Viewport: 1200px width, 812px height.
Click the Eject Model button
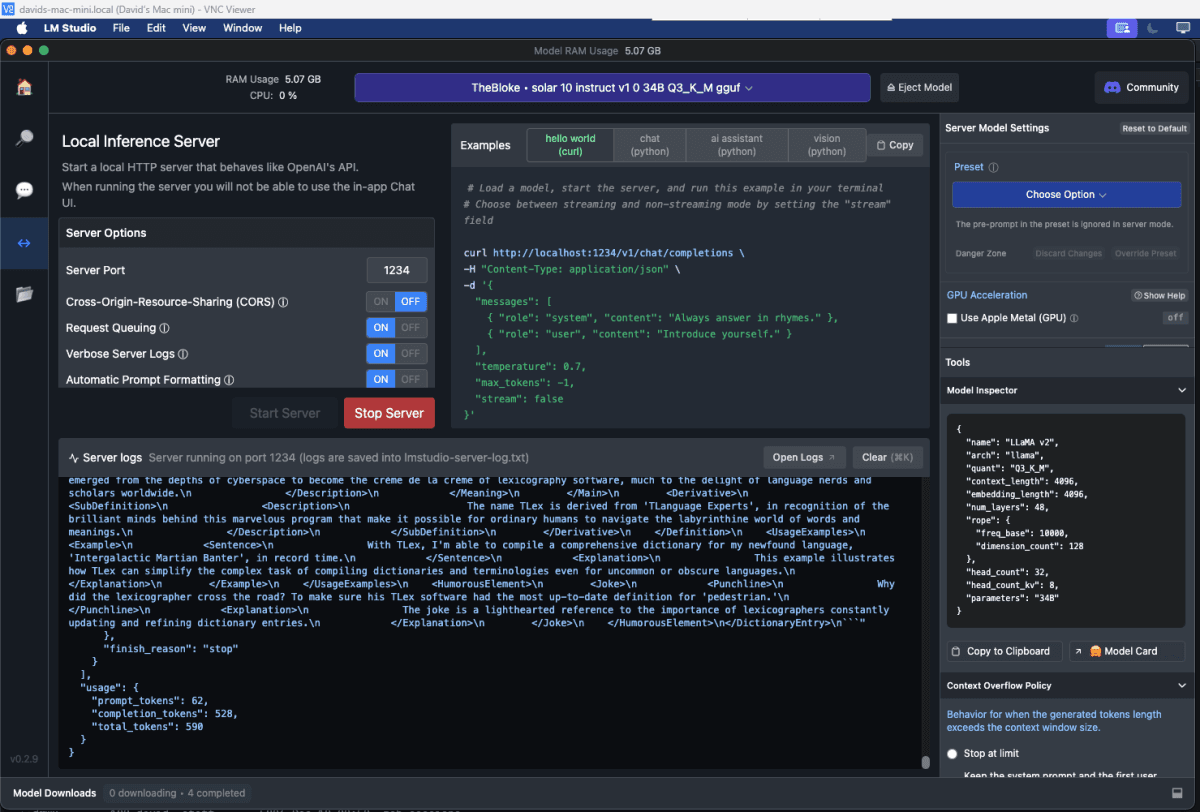click(x=918, y=88)
